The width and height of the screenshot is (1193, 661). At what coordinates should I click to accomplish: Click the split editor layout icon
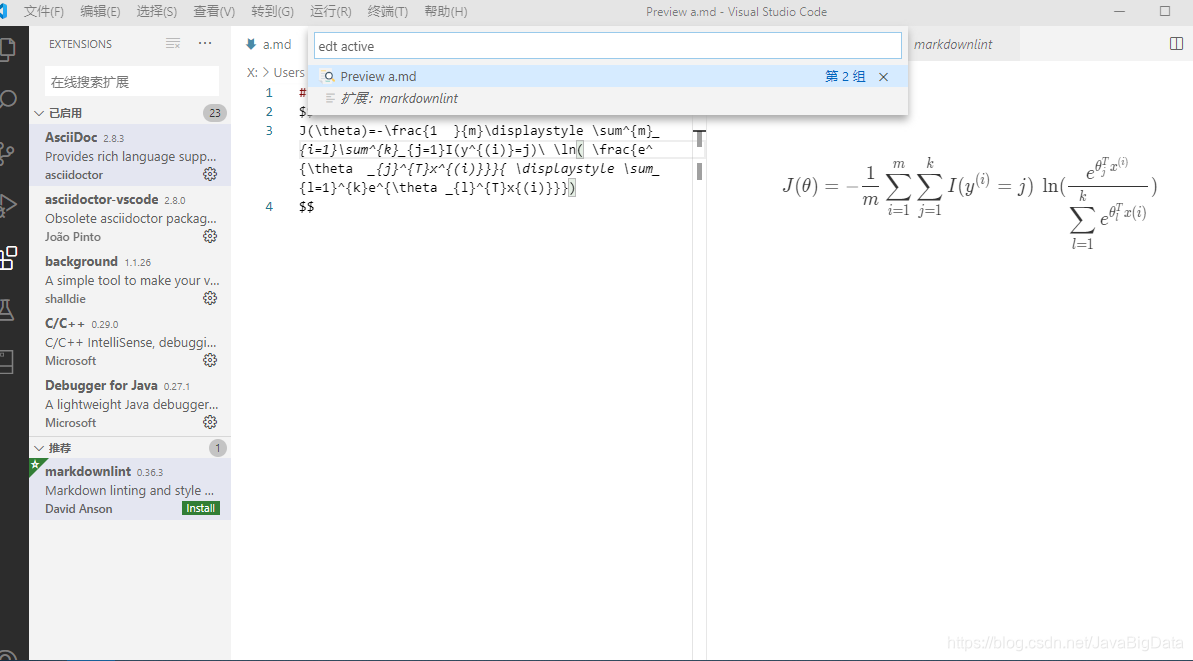[1176, 43]
